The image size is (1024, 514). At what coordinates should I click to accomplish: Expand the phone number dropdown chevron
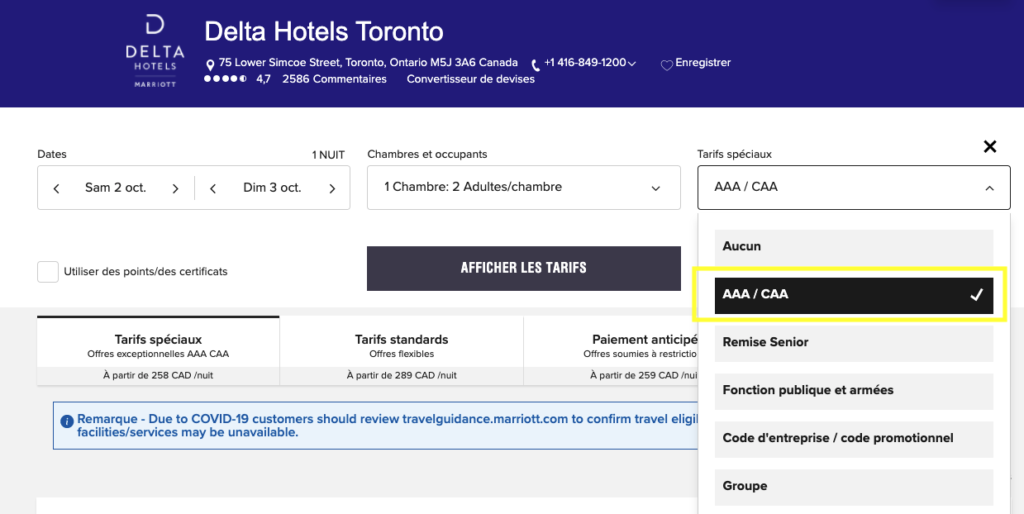tap(632, 64)
